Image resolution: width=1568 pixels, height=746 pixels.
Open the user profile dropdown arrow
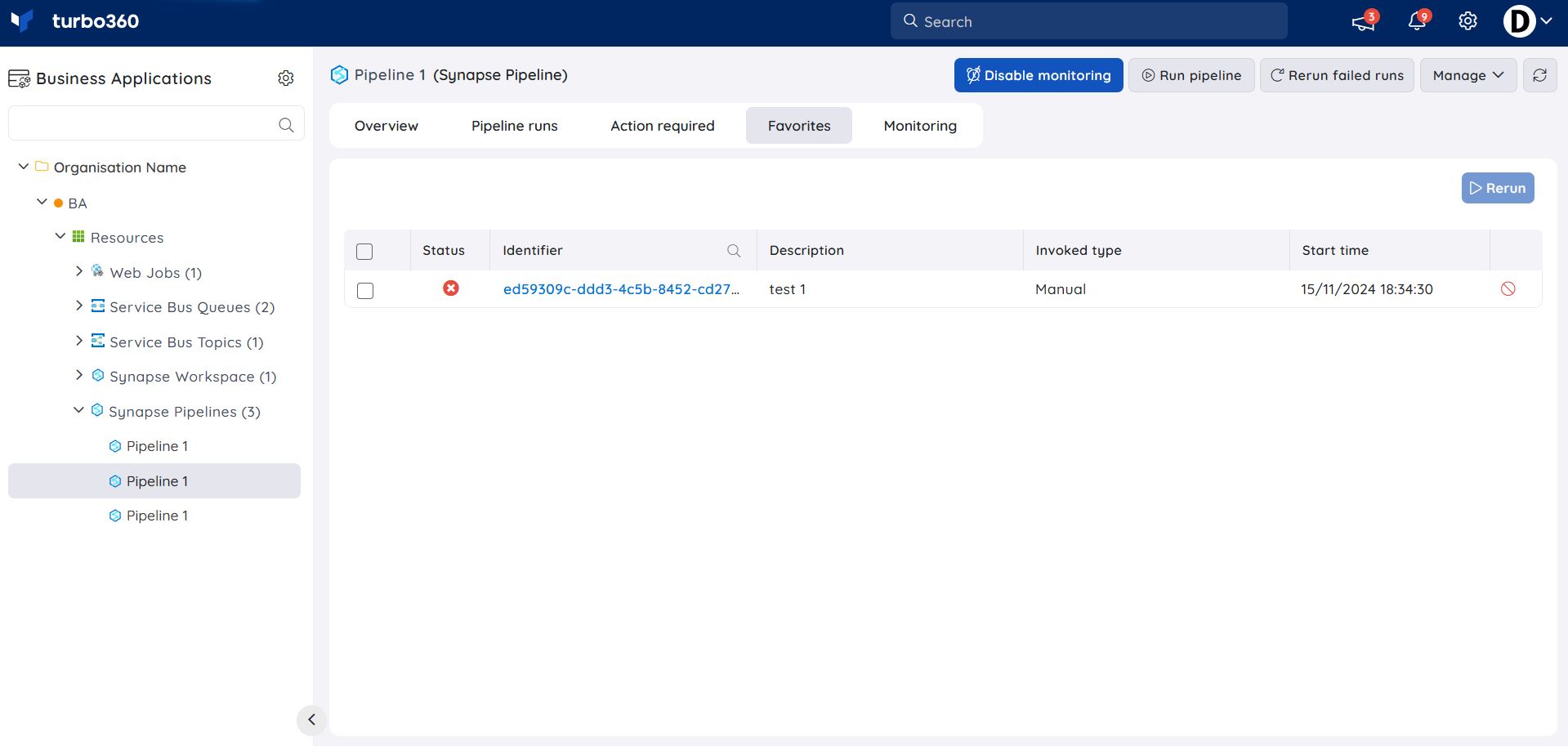click(x=1546, y=21)
